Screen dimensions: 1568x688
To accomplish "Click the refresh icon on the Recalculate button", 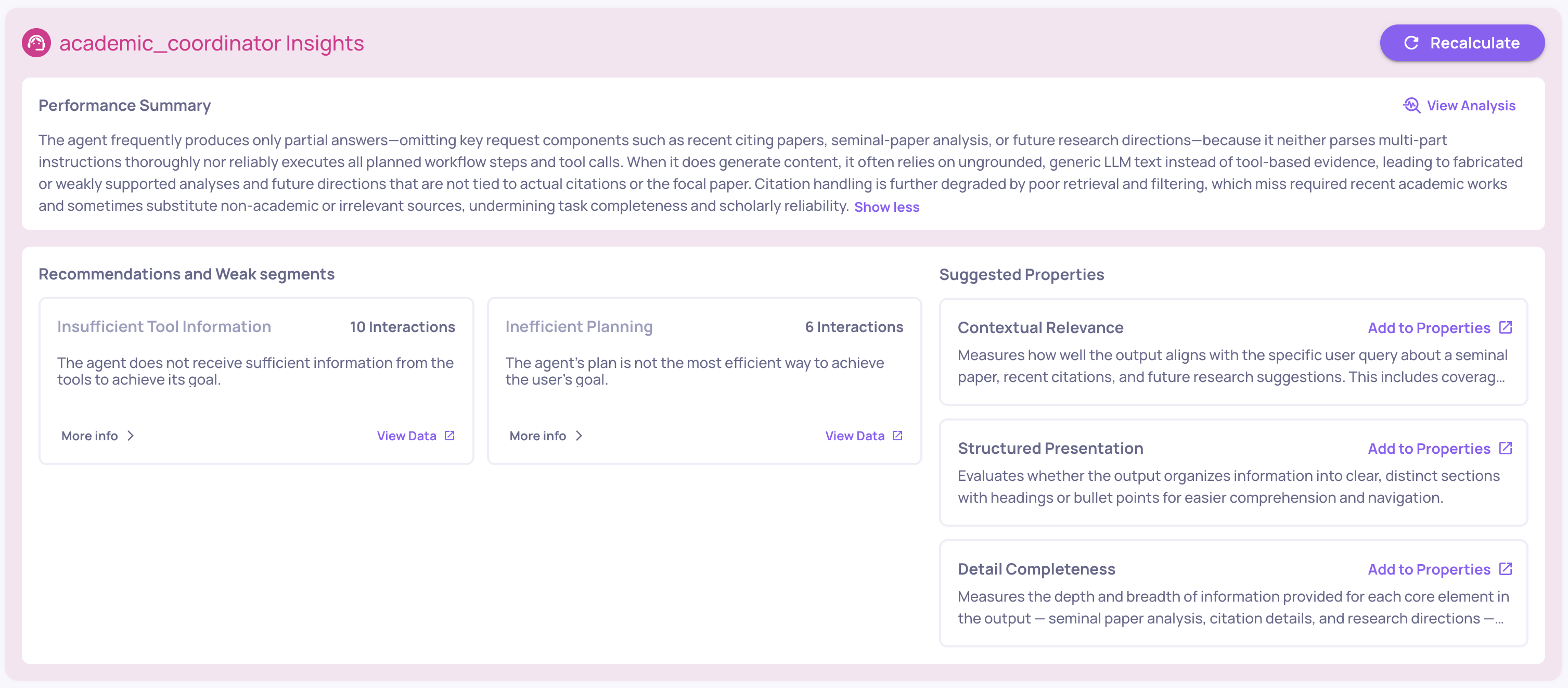I will click(1411, 43).
